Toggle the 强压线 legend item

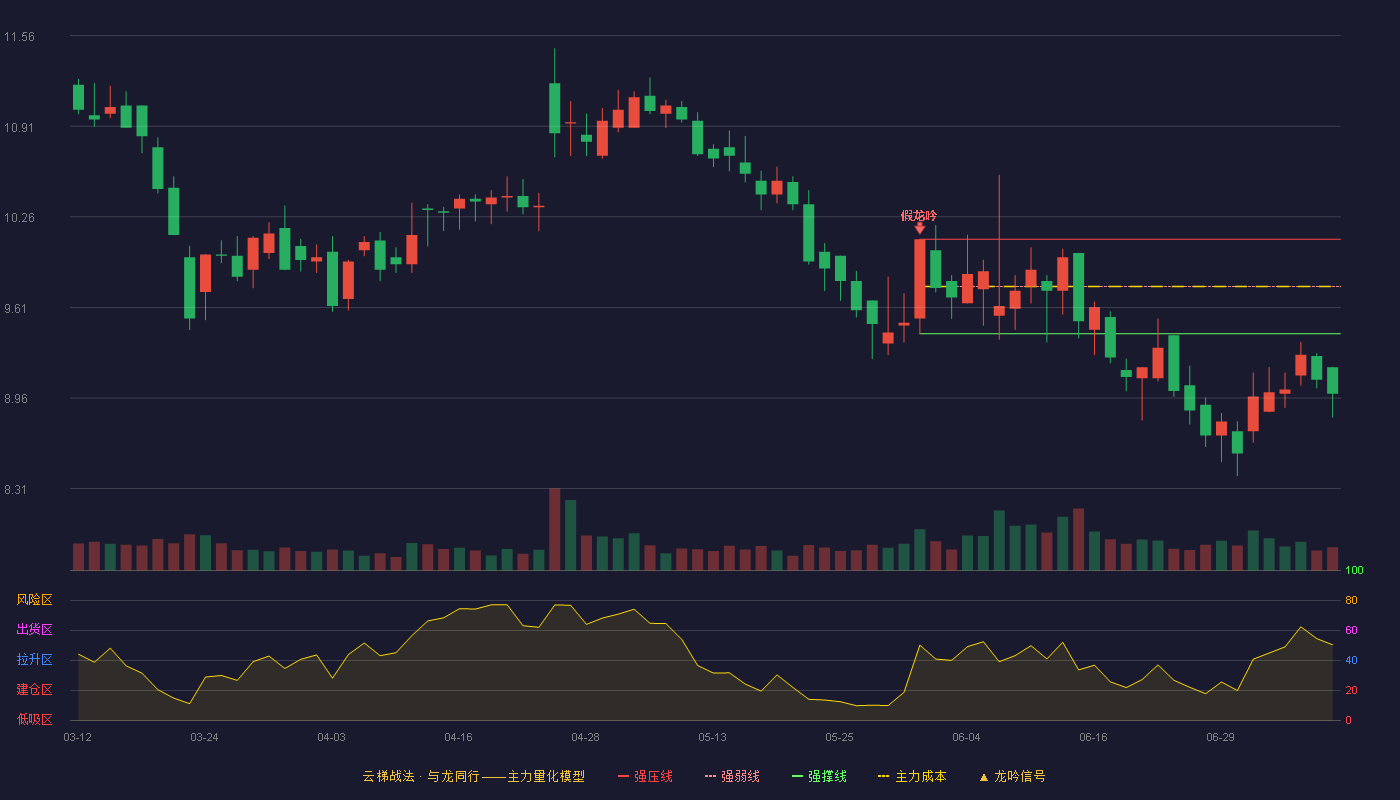[645, 776]
